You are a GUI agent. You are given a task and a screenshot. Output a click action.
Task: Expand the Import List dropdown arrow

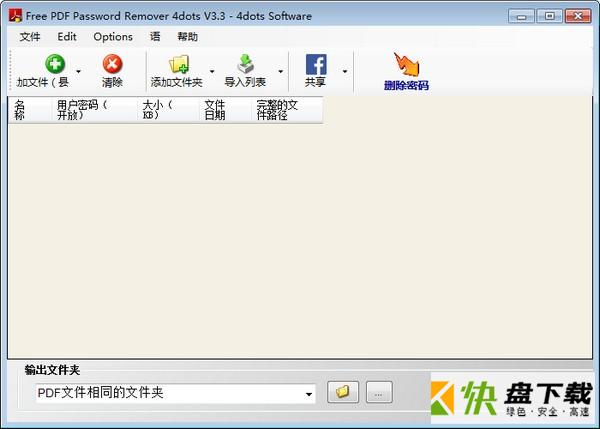coord(280,72)
